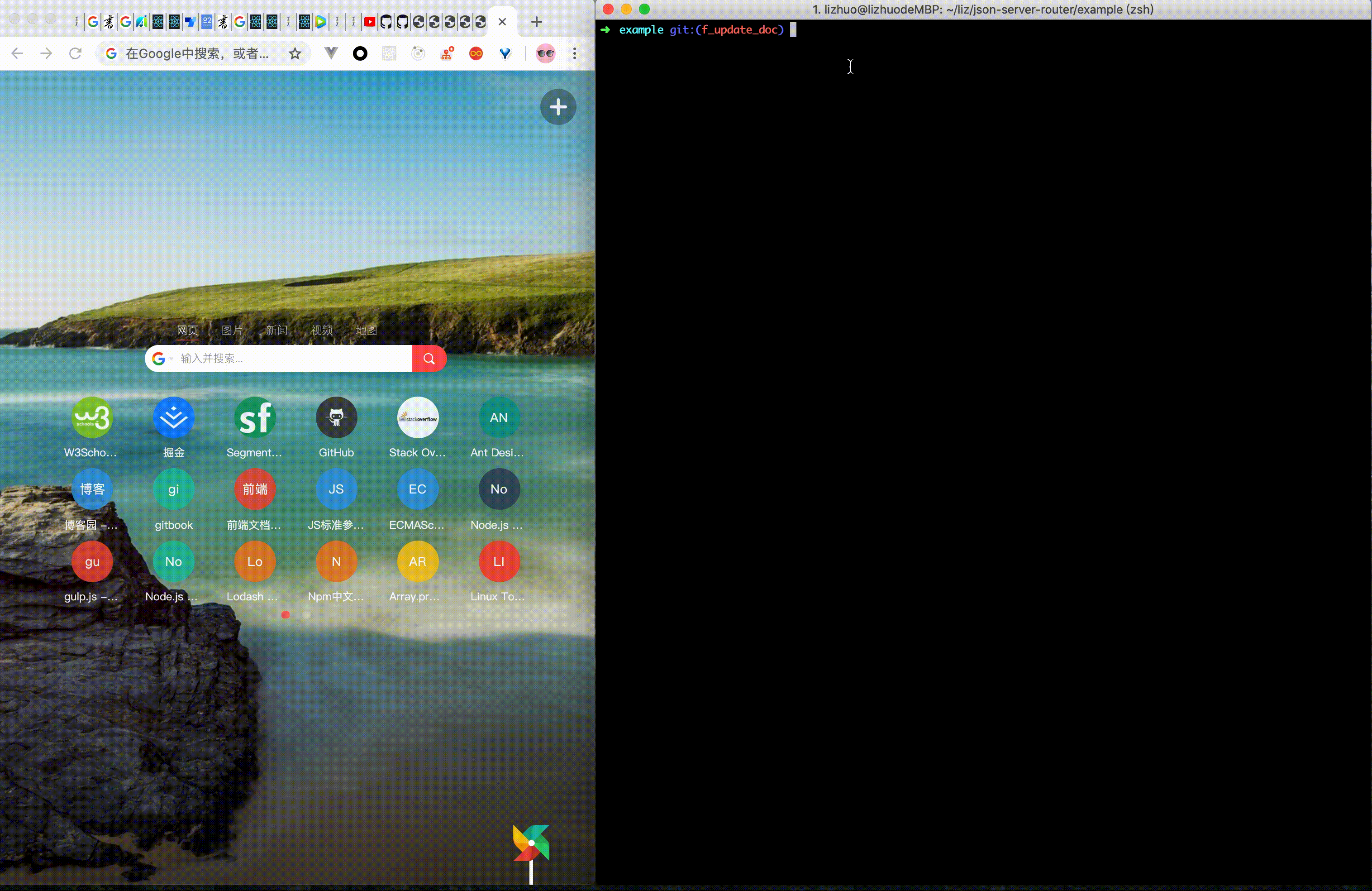Select the 新闻 search category tab

[276, 330]
